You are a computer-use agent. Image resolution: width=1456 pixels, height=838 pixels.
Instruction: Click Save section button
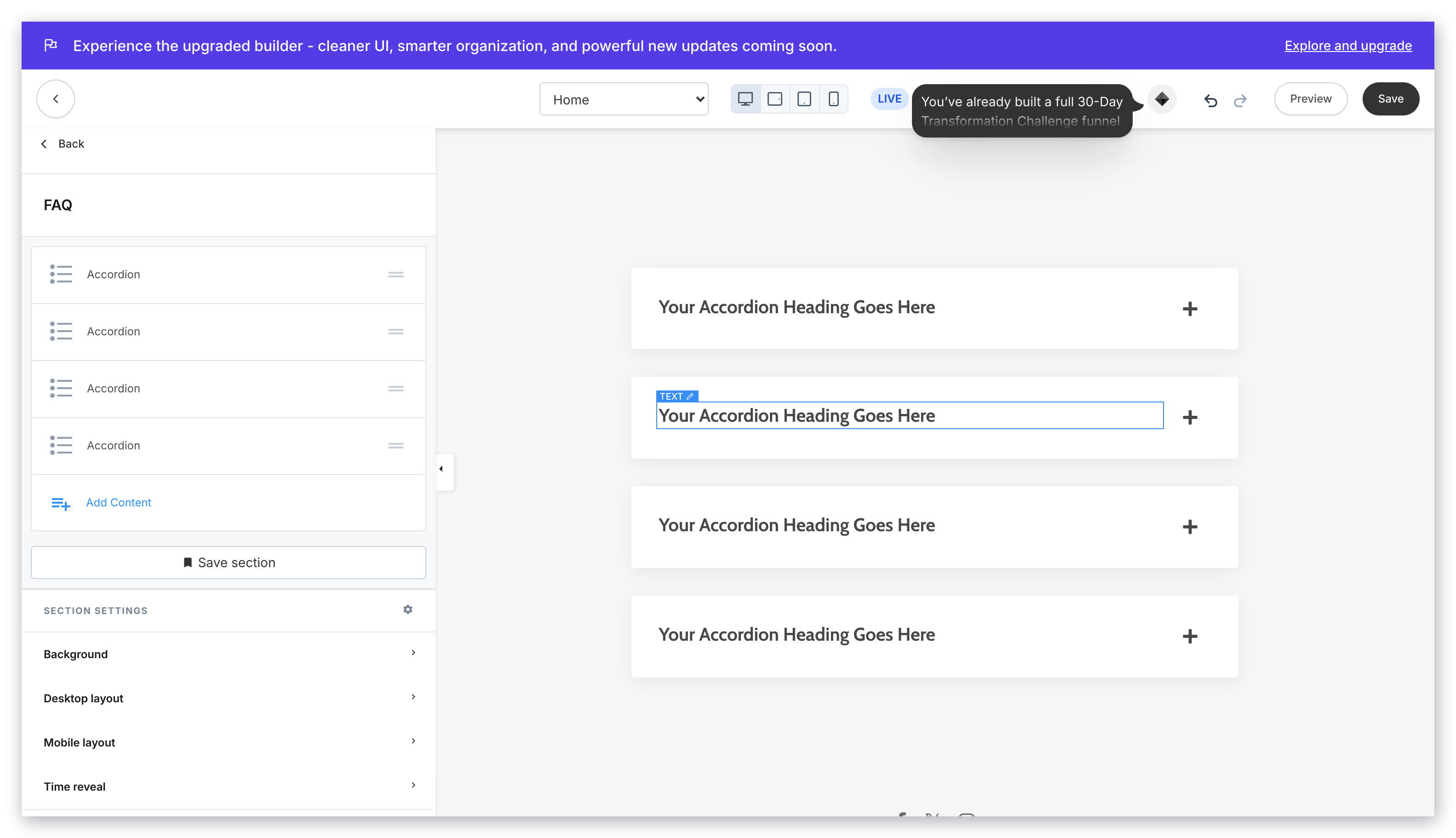click(x=228, y=562)
